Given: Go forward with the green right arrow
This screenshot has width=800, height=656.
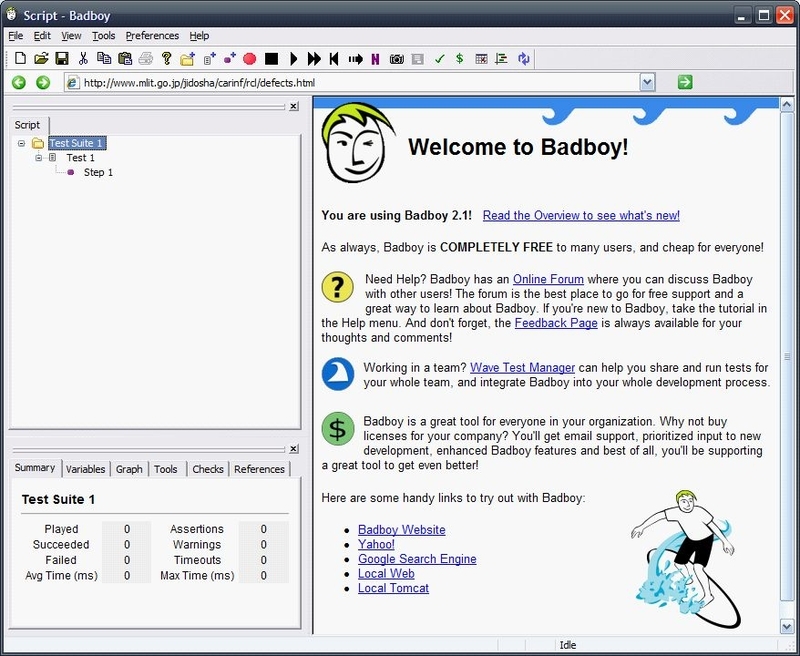Looking at the screenshot, I should point(43,82).
